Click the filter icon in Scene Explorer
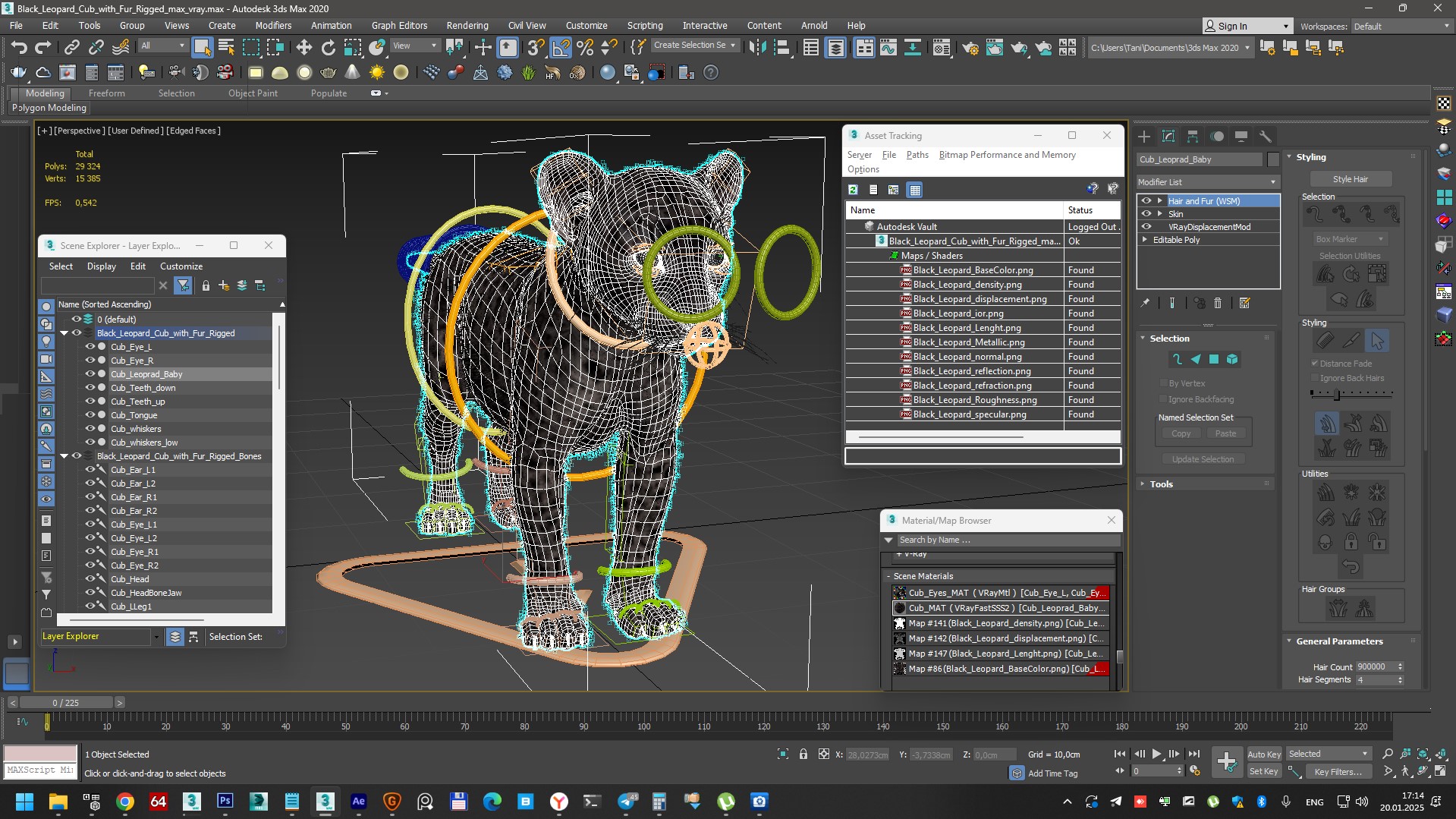 click(x=183, y=285)
